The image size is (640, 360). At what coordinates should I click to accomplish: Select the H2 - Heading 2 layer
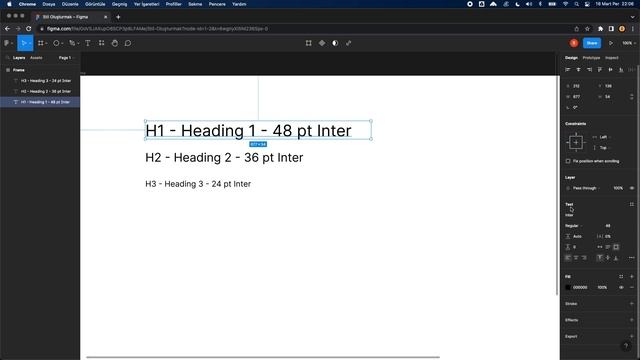40,91
